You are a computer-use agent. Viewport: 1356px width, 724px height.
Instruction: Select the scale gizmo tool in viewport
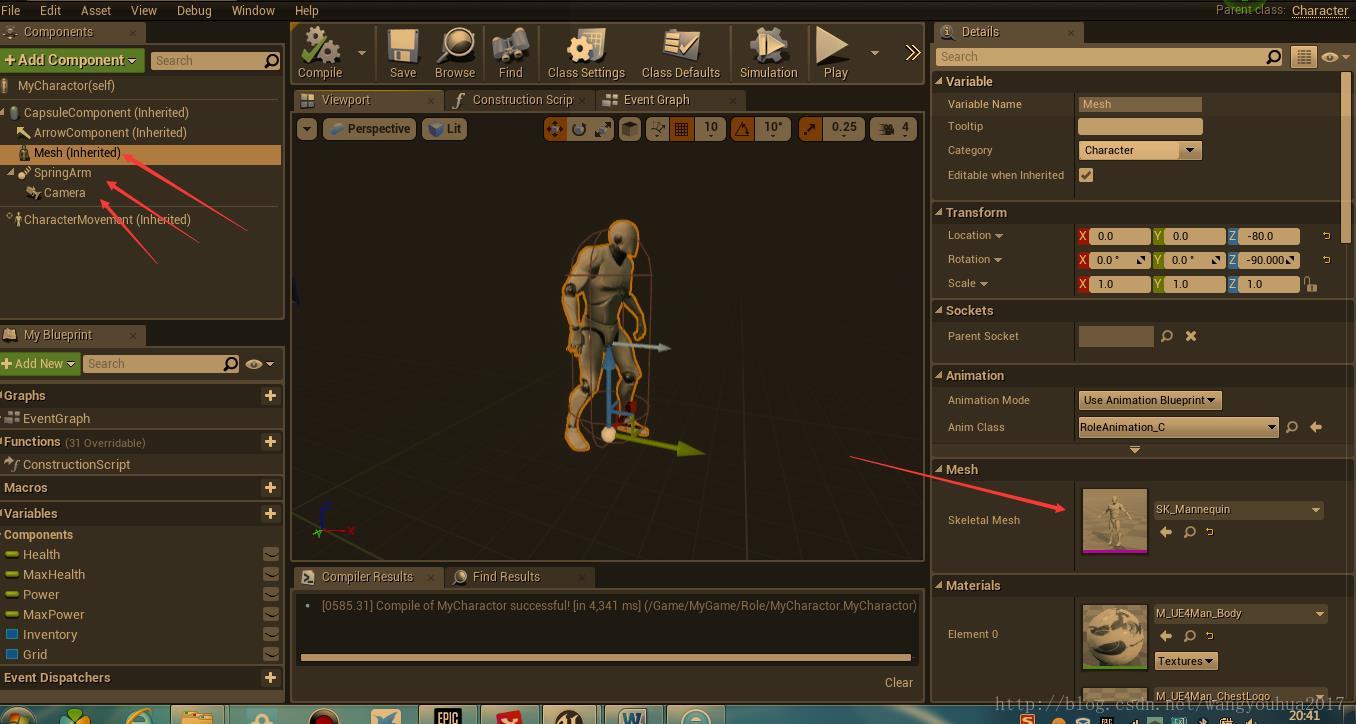tap(603, 129)
